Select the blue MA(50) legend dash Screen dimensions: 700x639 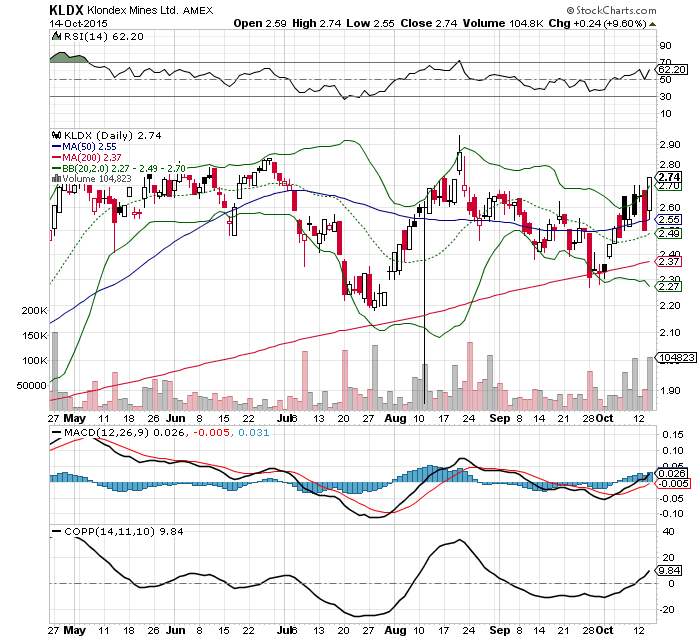click(55, 146)
